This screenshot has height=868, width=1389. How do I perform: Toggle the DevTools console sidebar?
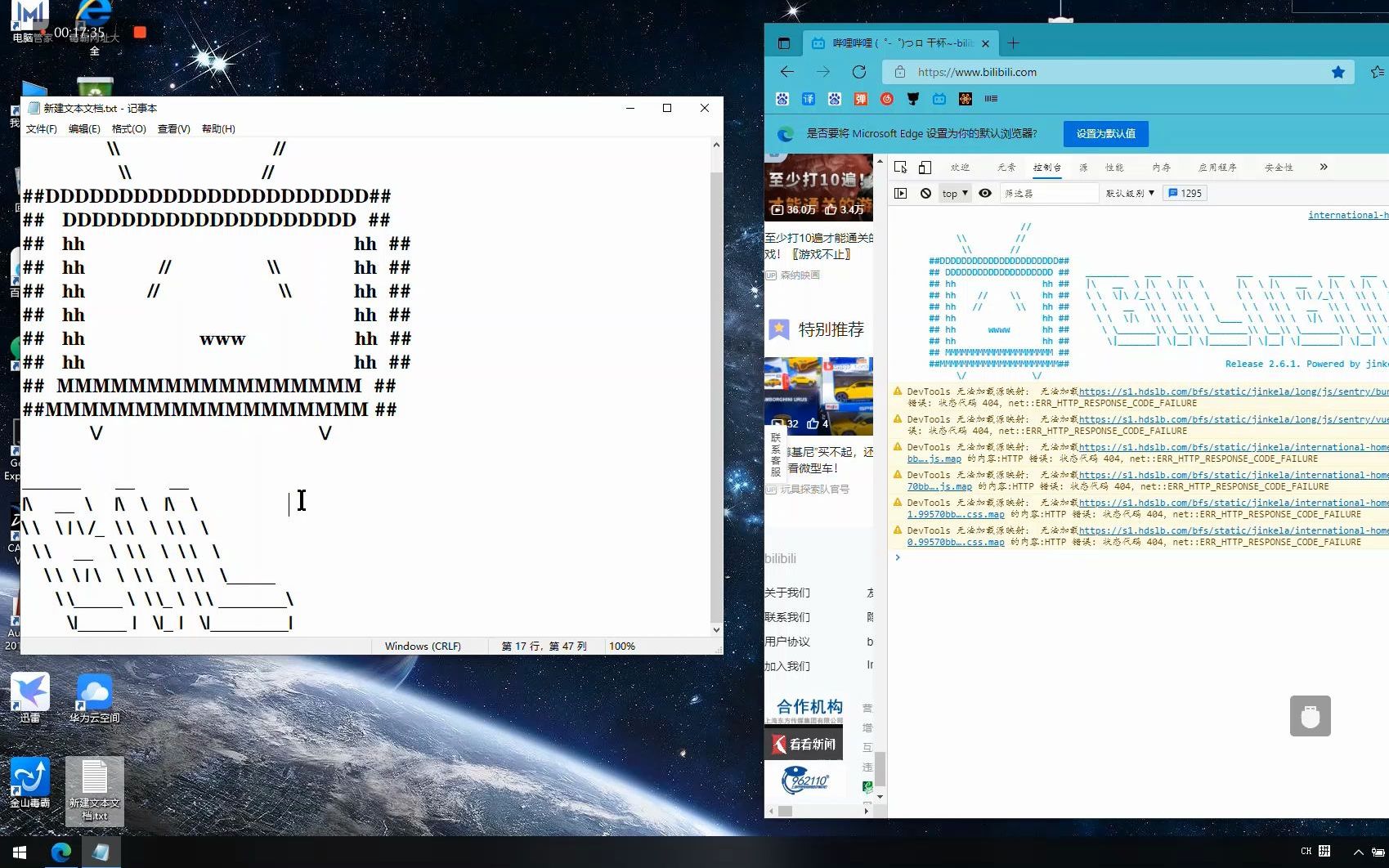coord(900,193)
